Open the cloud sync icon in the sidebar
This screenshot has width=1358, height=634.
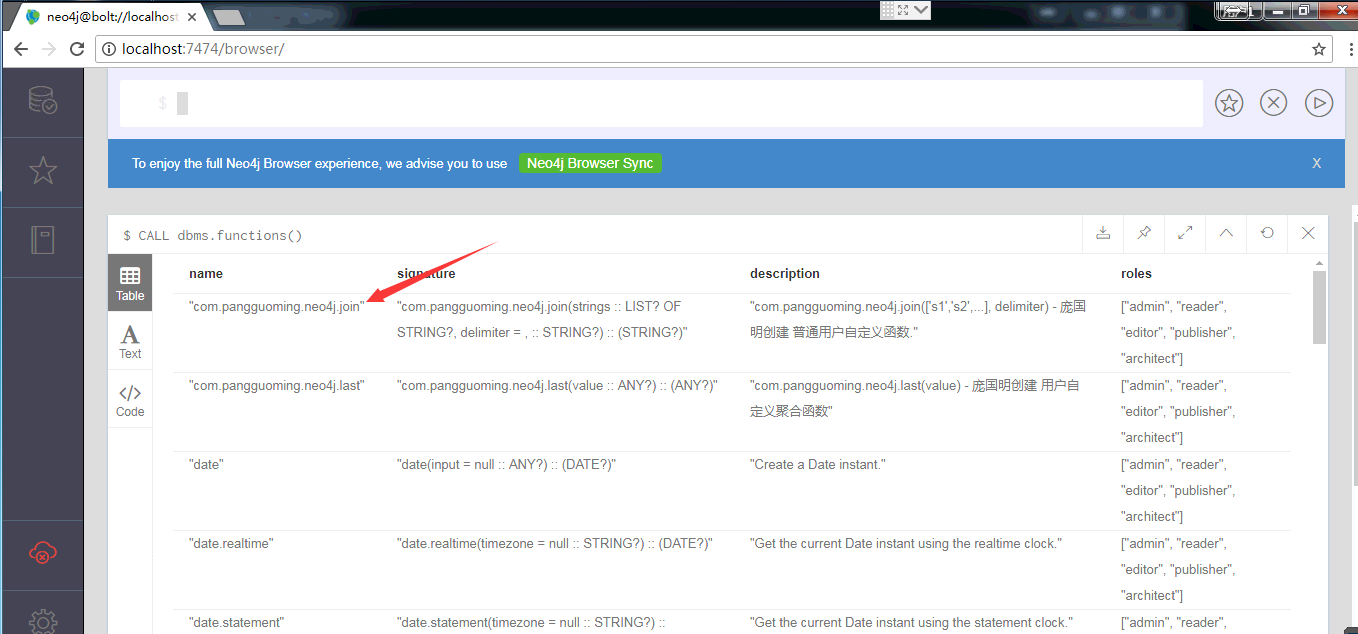pos(42,553)
